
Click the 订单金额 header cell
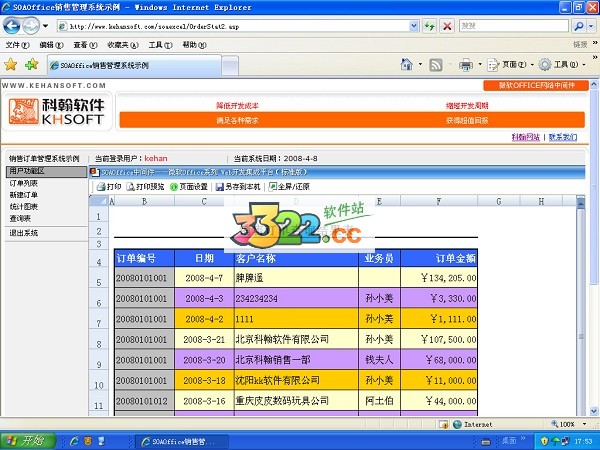tap(439, 258)
